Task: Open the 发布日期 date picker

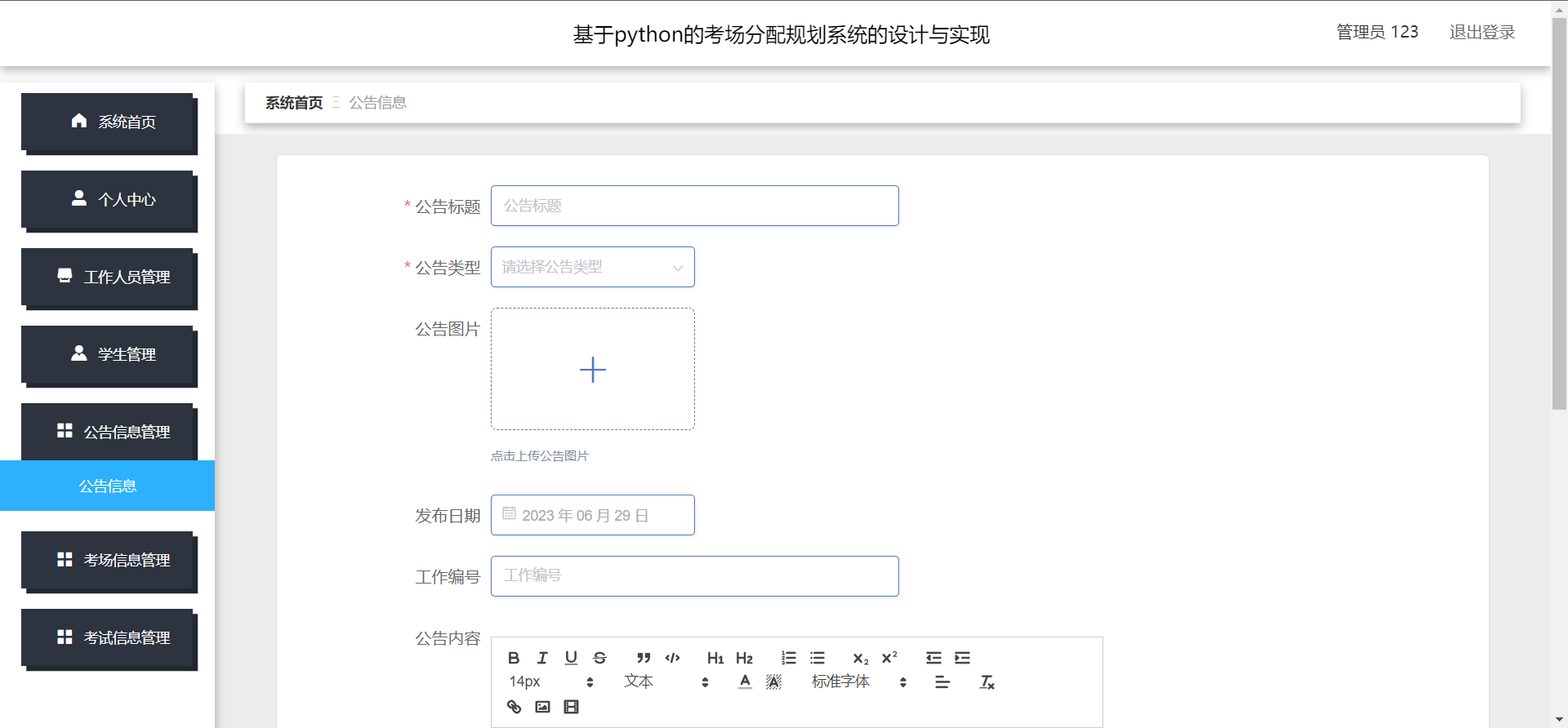Action: [x=593, y=515]
